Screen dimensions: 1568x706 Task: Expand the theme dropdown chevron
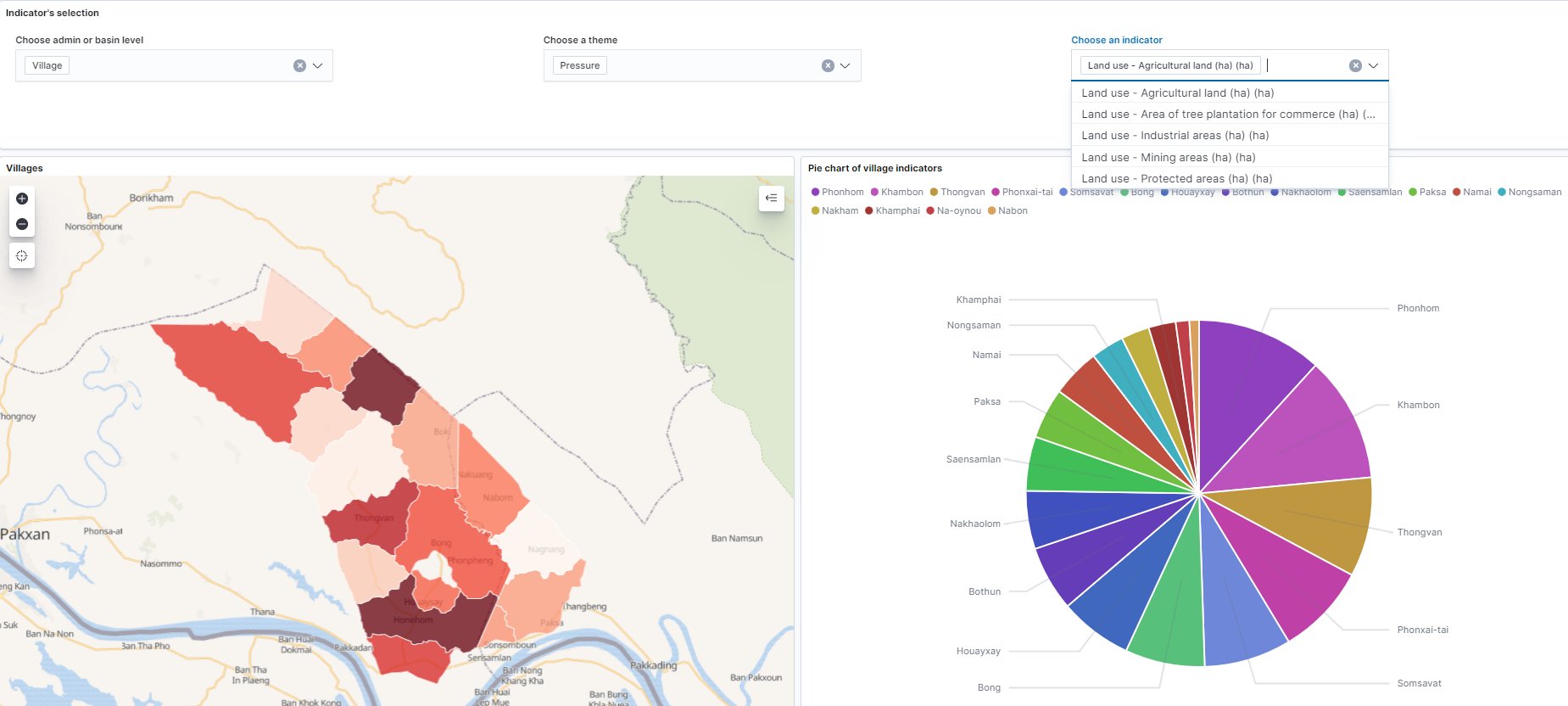click(845, 65)
